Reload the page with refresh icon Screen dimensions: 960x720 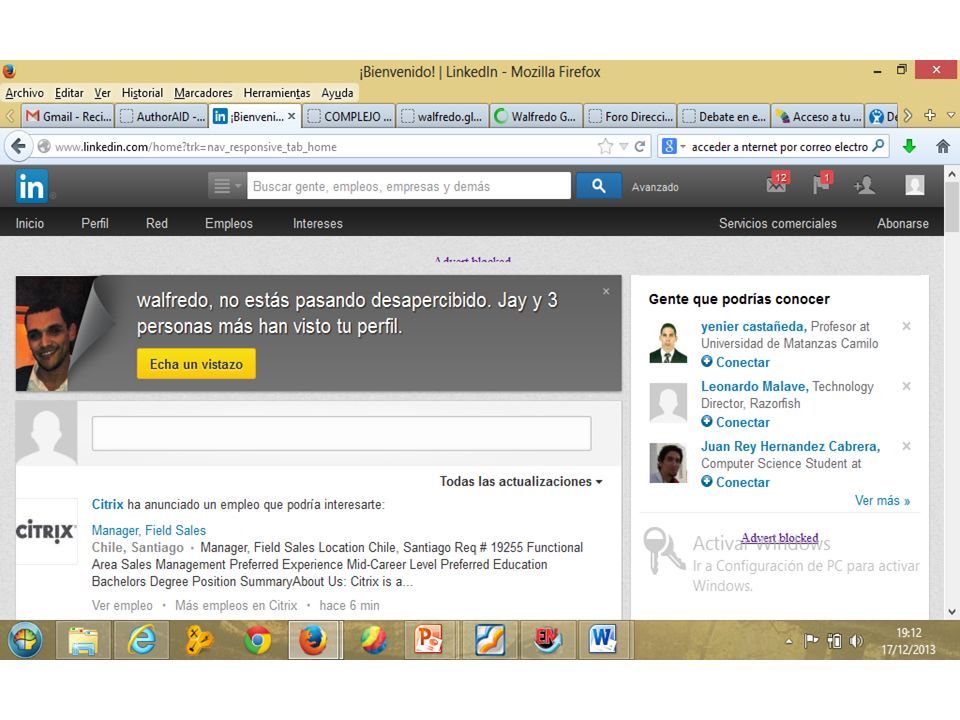(x=640, y=146)
